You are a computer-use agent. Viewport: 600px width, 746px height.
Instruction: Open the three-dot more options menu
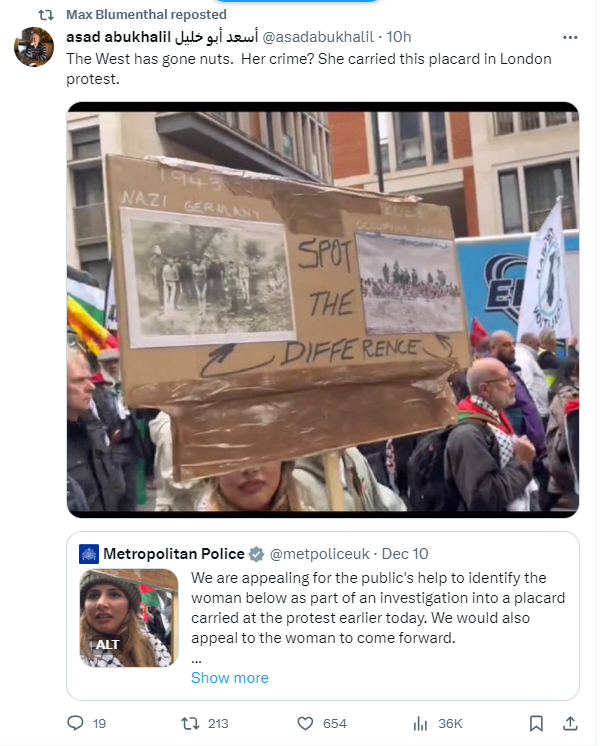click(x=570, y=37)
